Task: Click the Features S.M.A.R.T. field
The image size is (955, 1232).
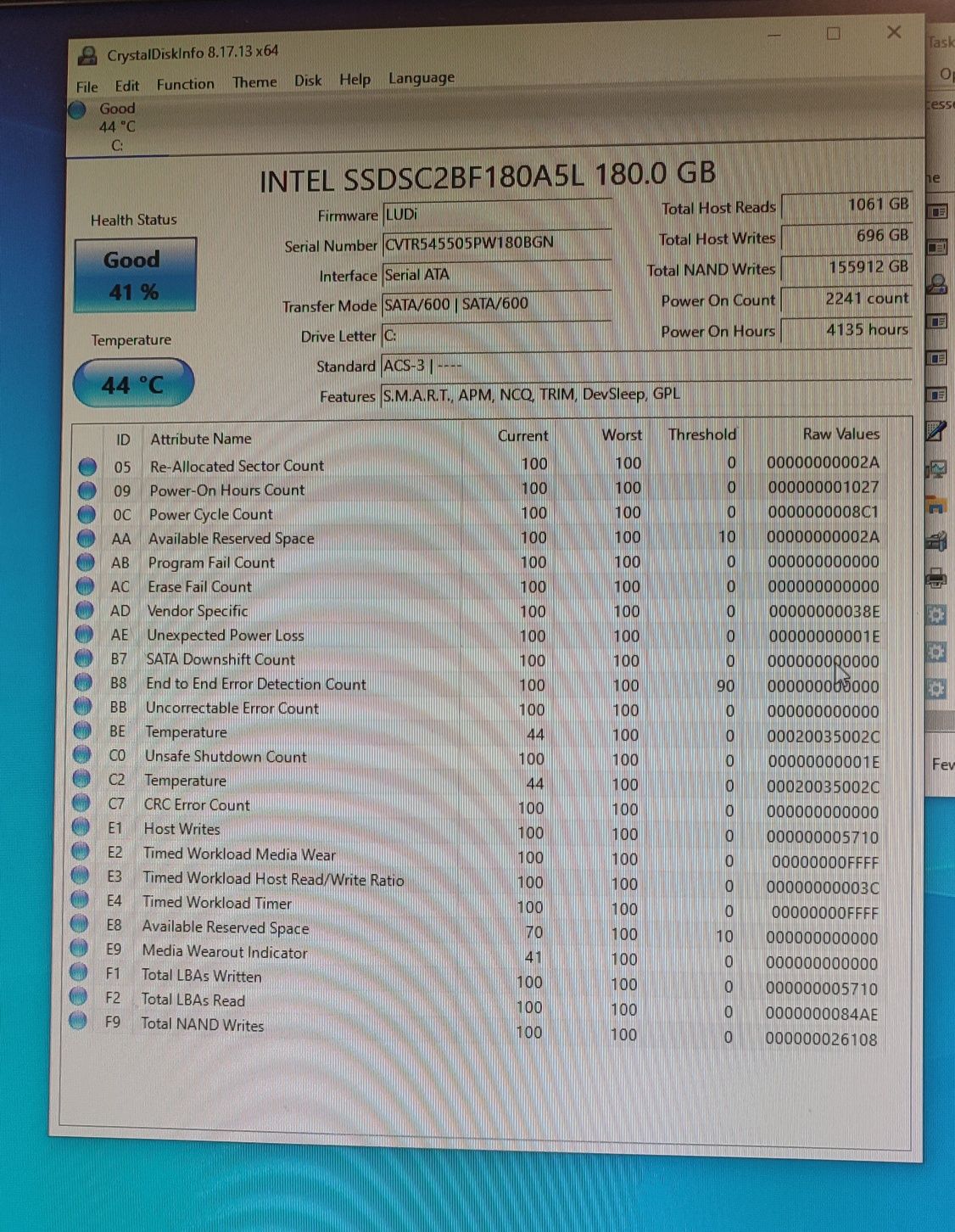Action: point(646,395)
